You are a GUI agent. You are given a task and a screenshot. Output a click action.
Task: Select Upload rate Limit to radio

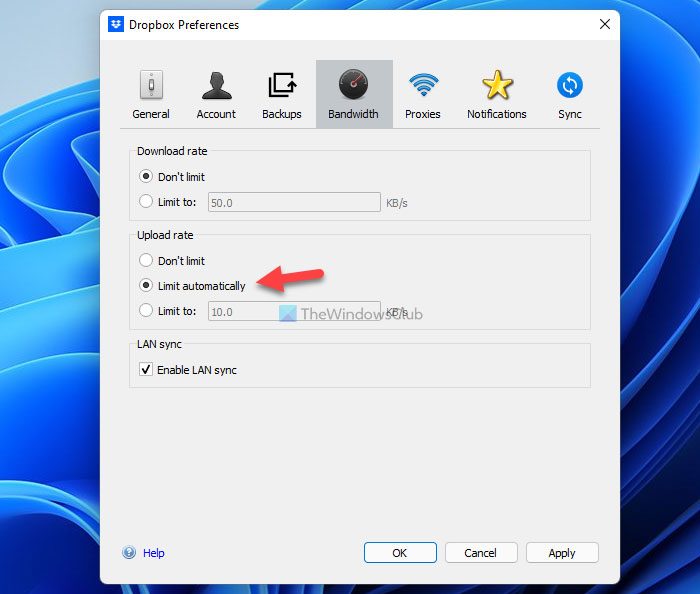tap(146, 310)
